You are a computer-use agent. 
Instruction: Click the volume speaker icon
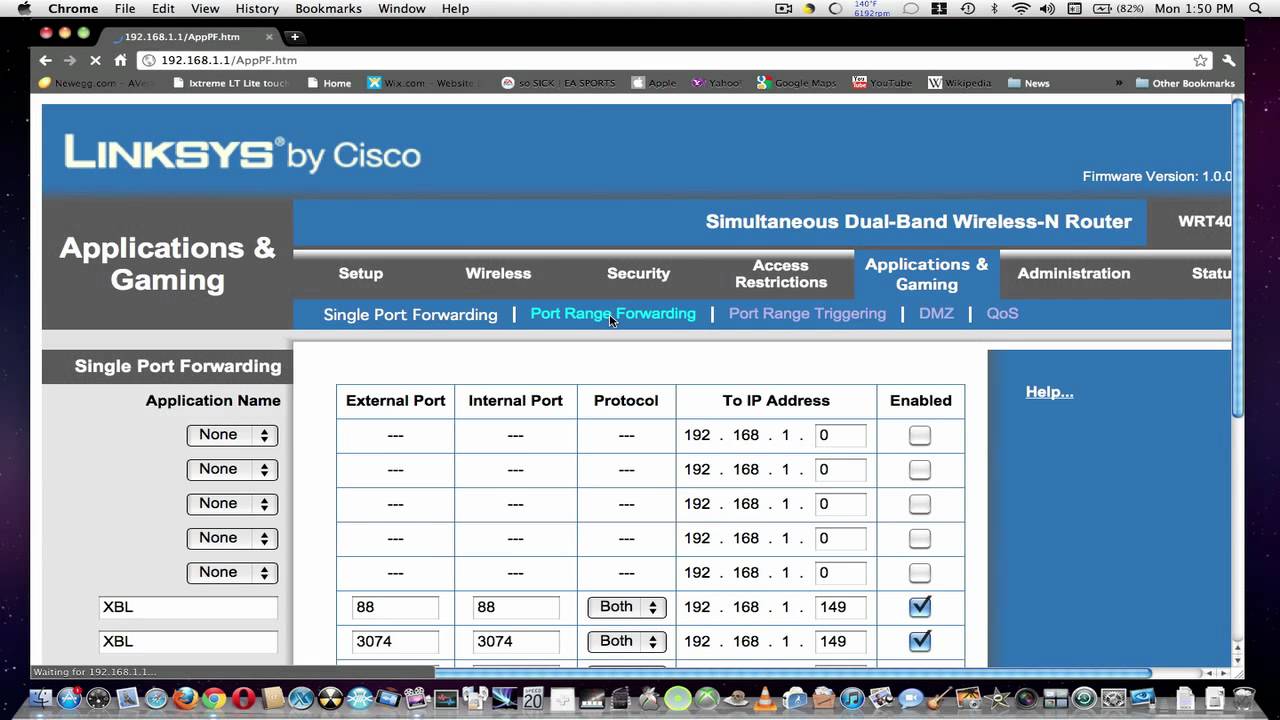pyautogui.click(x=1047, y=9)
